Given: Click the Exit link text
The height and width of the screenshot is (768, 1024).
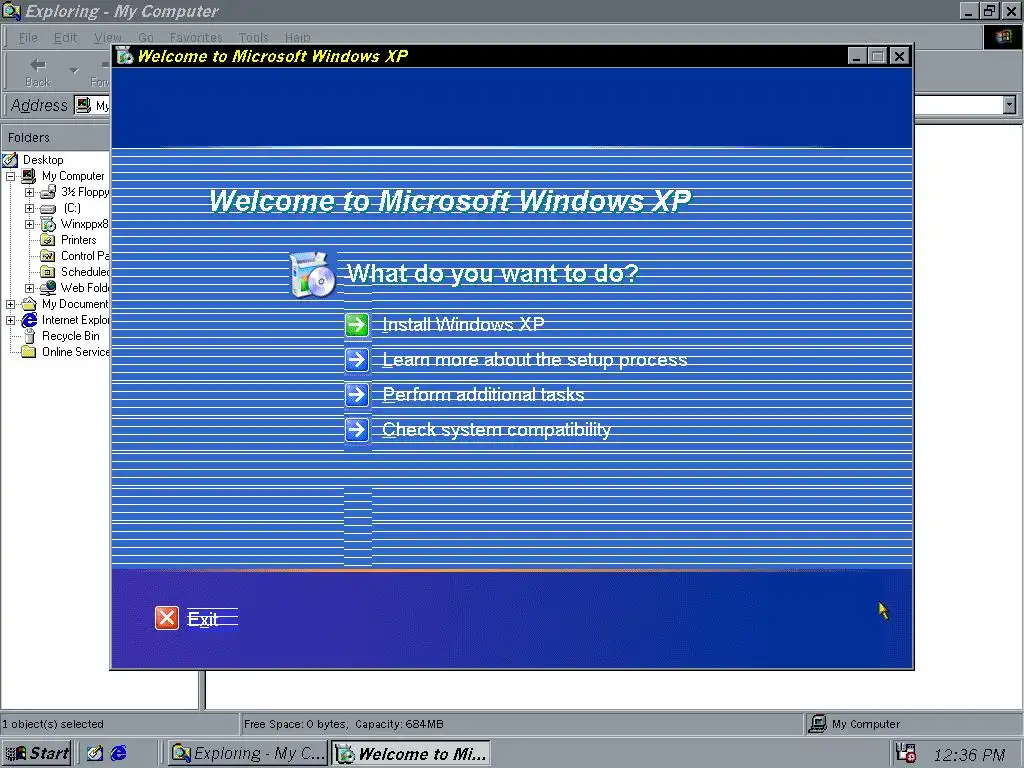Looking at the screenshot, I should [x=202, y=618].
